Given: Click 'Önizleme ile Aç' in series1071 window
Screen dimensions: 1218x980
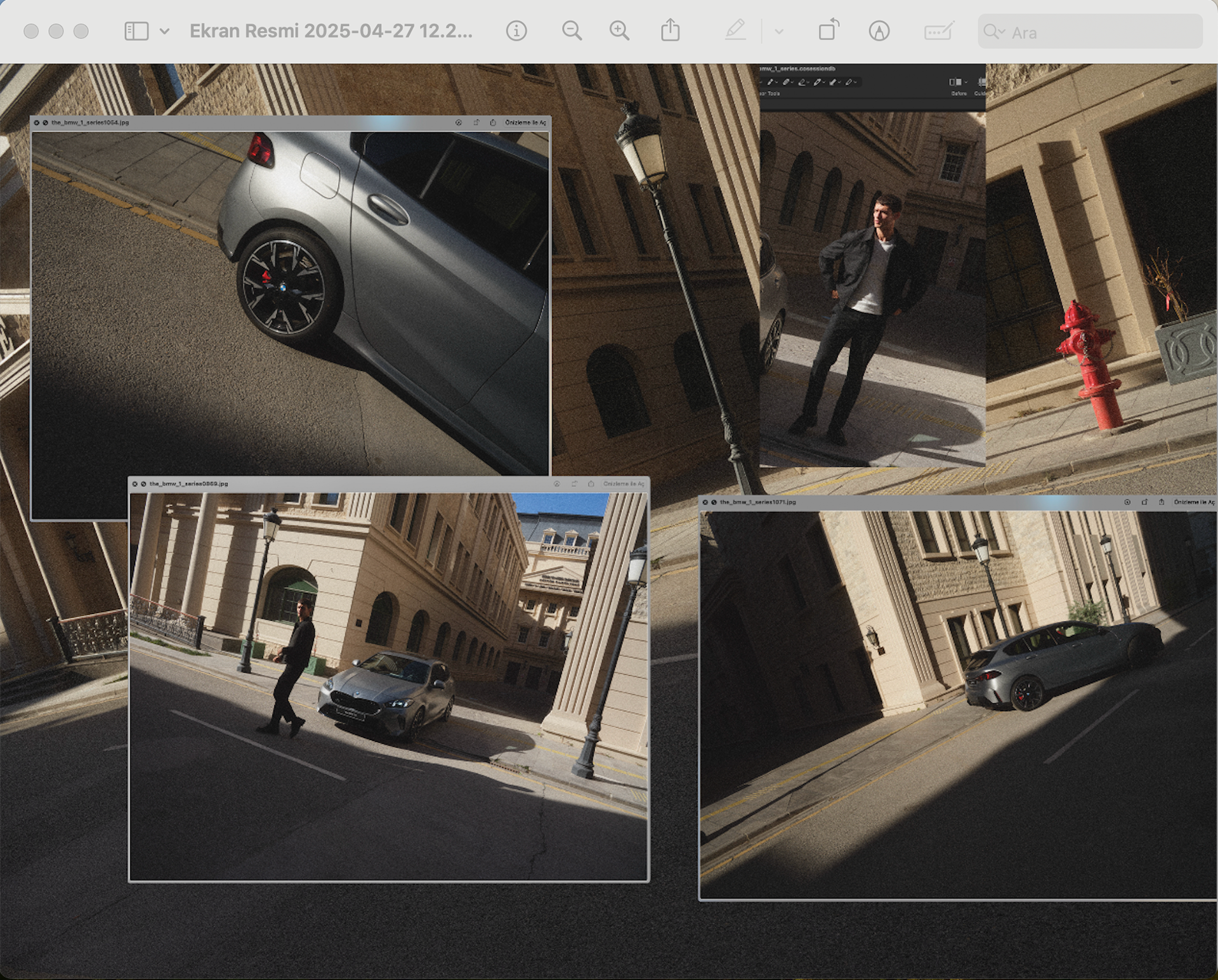Looking at the screenshot, I should click(x=1194, y=502).
